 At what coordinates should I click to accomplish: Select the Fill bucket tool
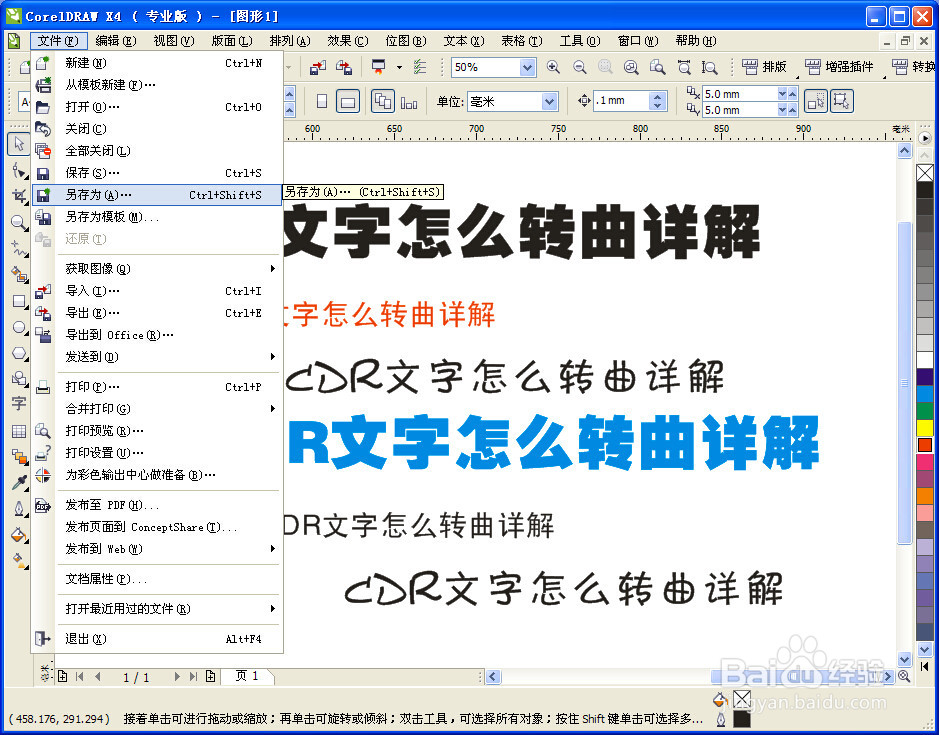coord(19,535)
